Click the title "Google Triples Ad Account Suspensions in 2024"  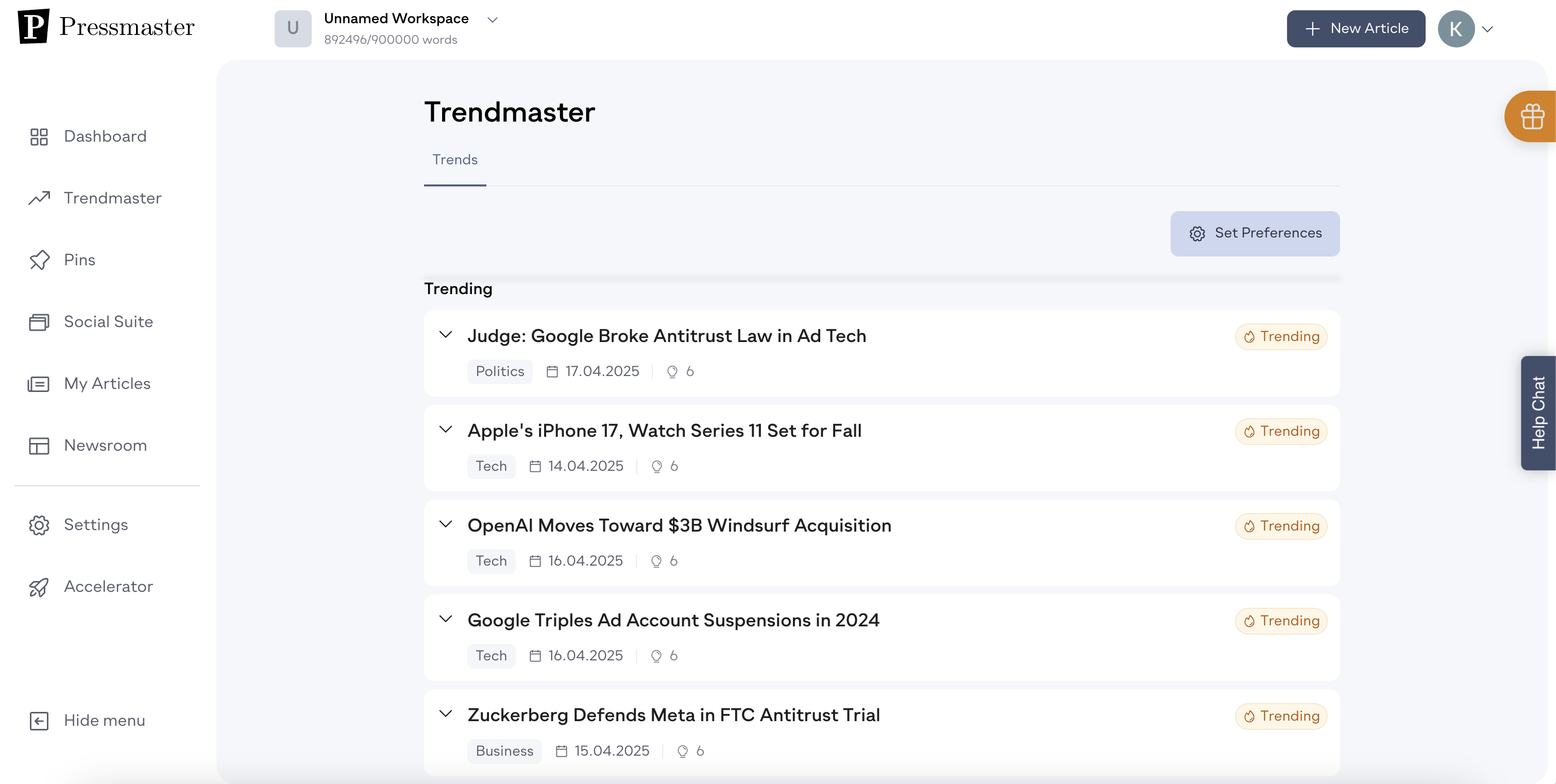(x=673, y=620)
